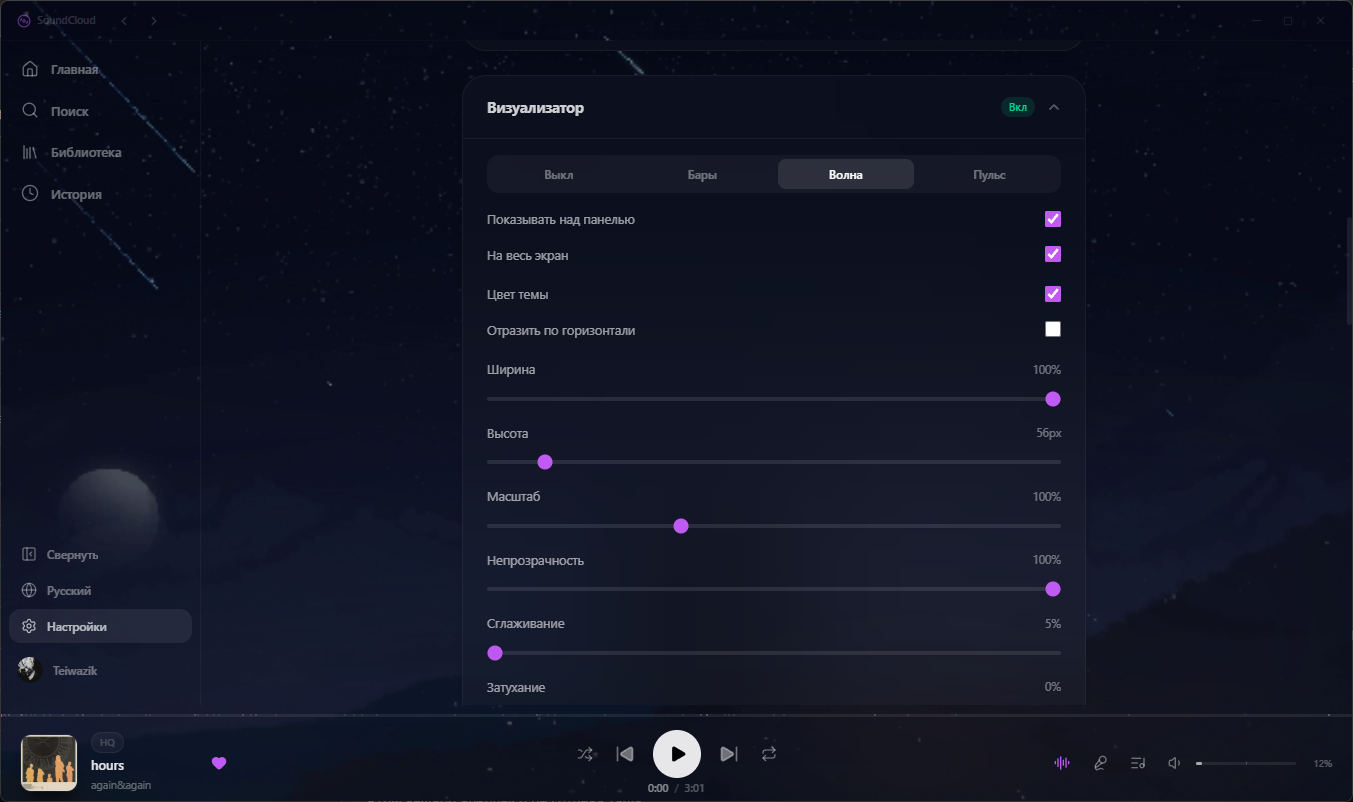The height and width of the screenshot is (802, 1353).
Task: Open the playback queue icon
Action: pos(1138,763)
